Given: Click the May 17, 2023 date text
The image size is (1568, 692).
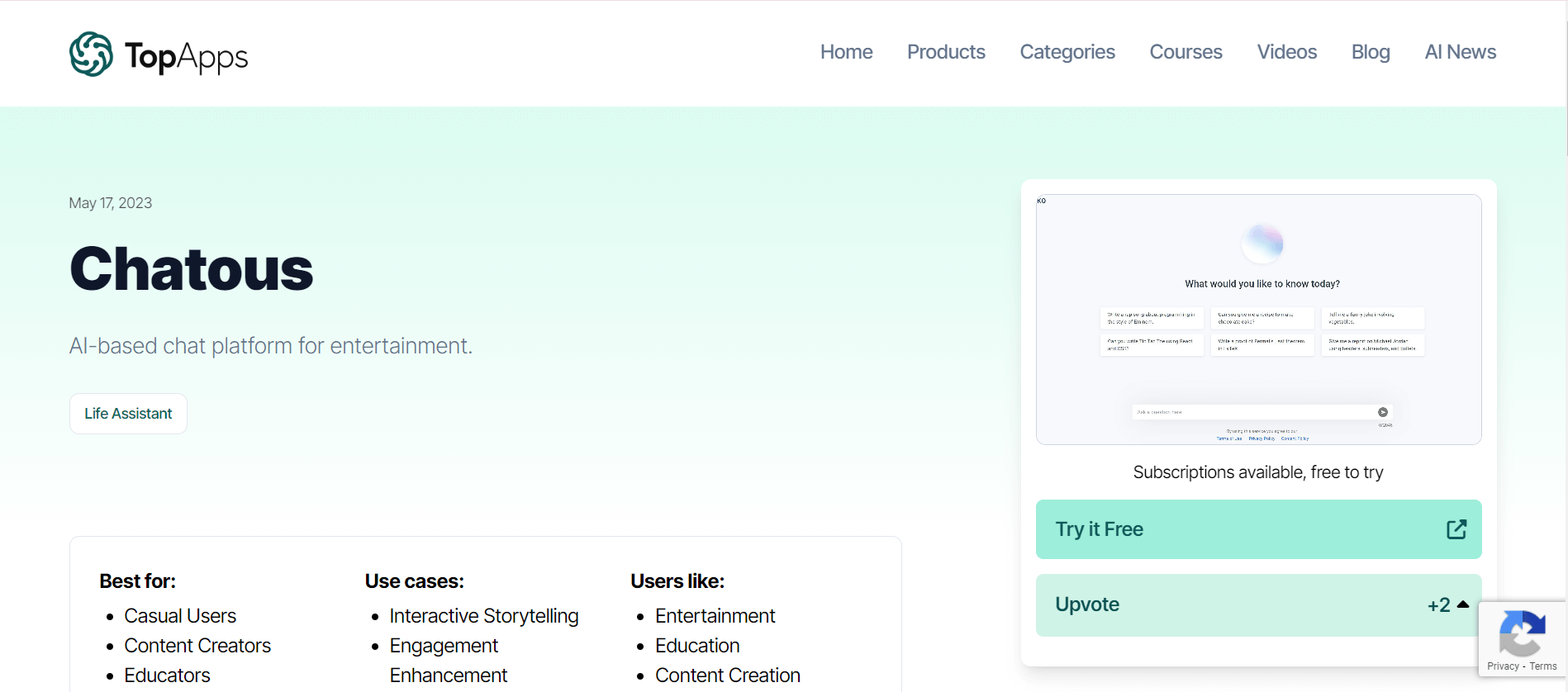Looking at the screenshot, I should click(111, 203).
